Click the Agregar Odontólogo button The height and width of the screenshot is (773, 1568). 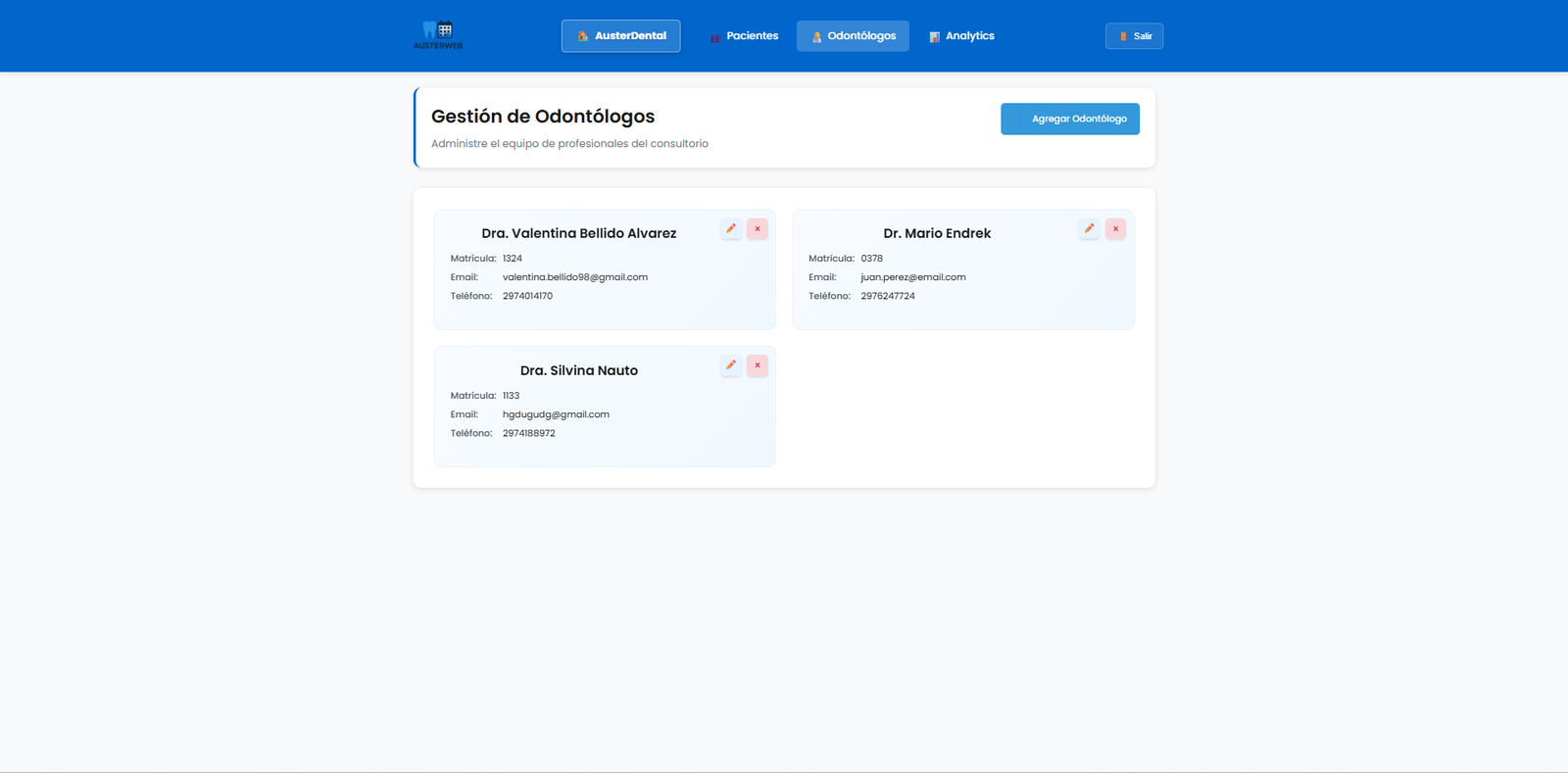[x=1069, y=119]
